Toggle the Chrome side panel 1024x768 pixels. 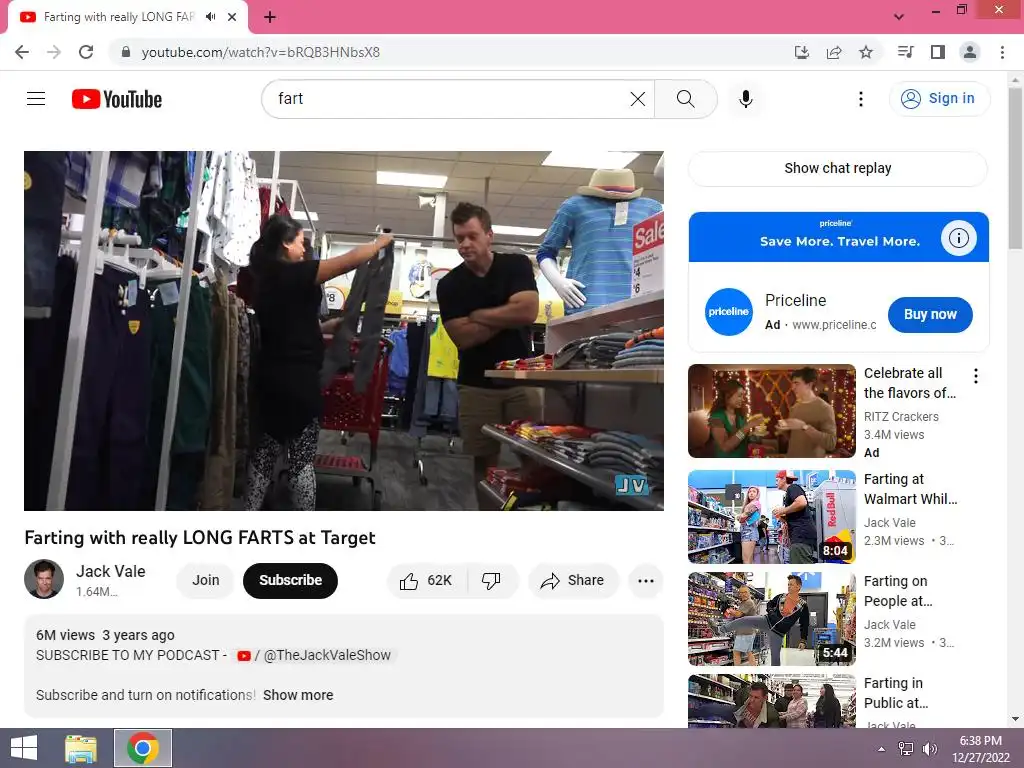(938, 52)
